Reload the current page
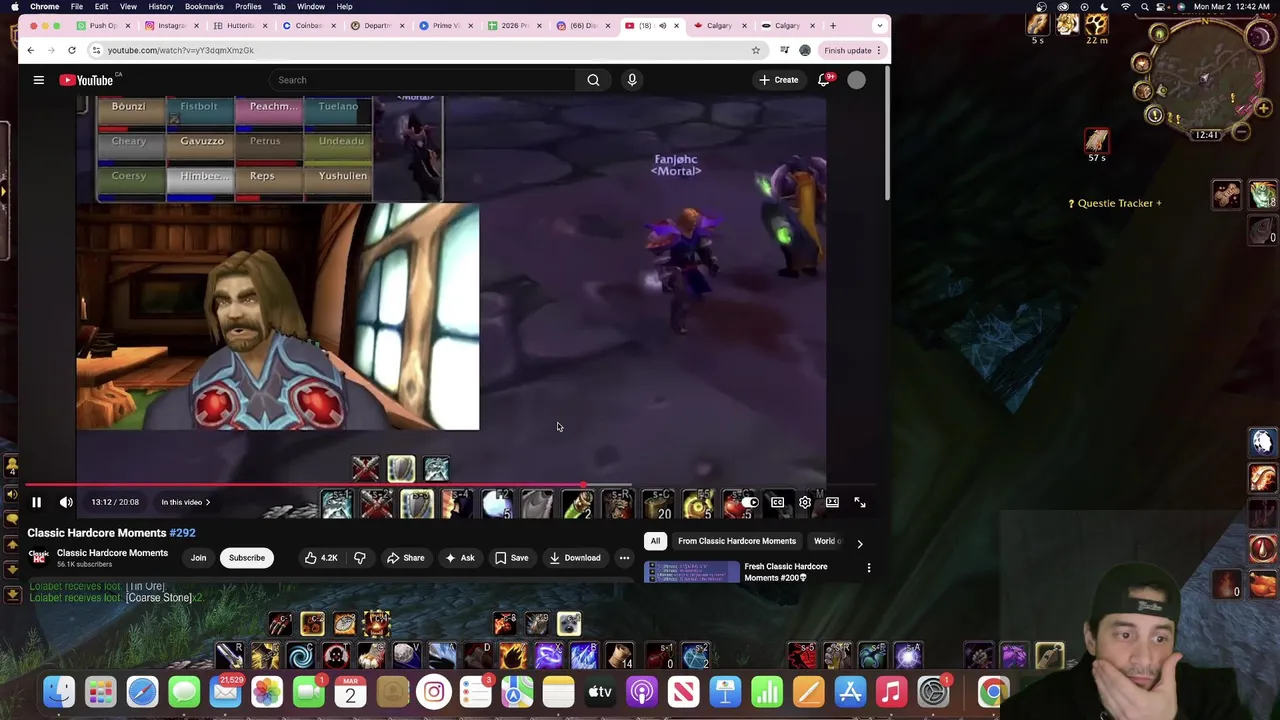 72,50
